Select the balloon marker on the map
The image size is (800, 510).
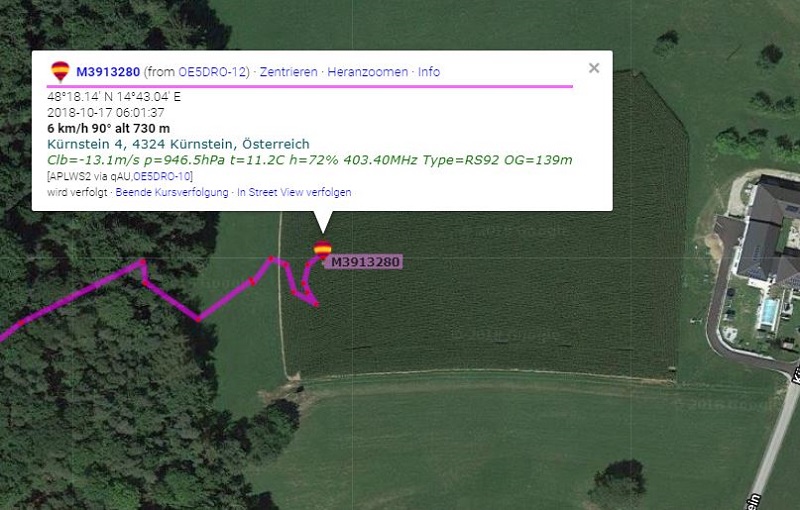pos(322,250)
